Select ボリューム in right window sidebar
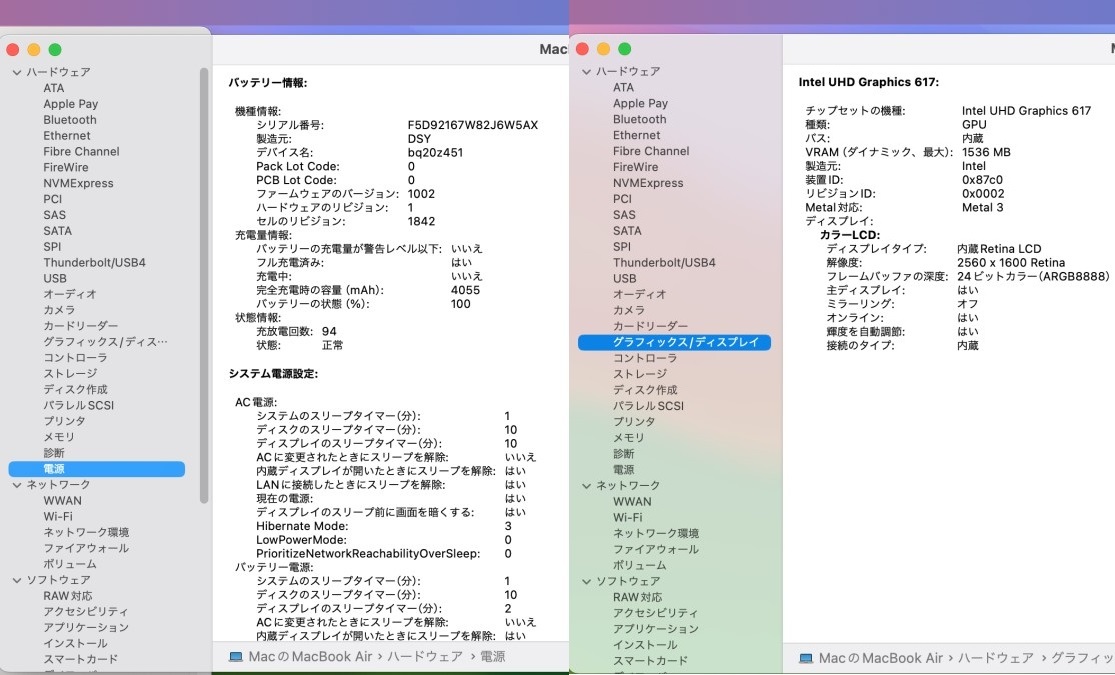The image size is (1115, 675). pyautogui.click(x=639, y=565)
